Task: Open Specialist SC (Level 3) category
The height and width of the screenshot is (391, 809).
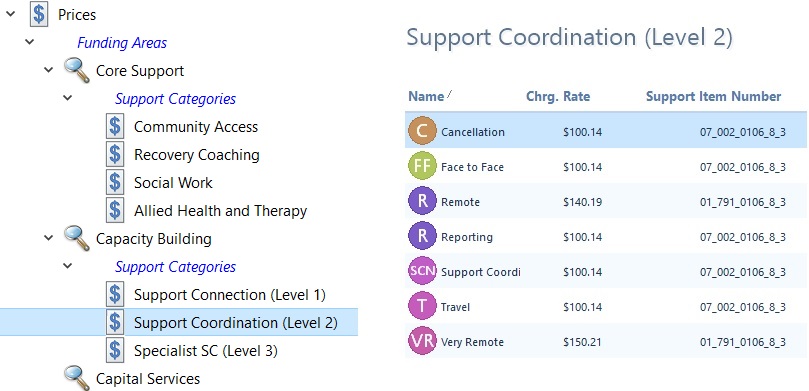Action: pos(206,351)
